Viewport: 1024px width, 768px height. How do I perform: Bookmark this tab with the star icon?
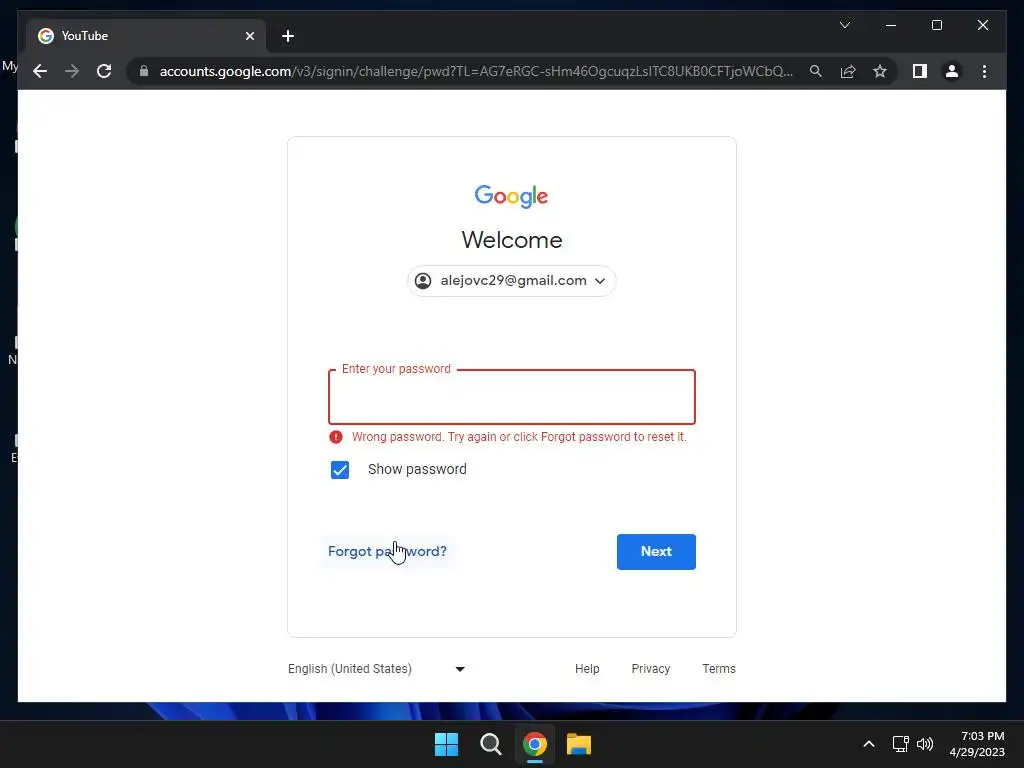point(880,71)
